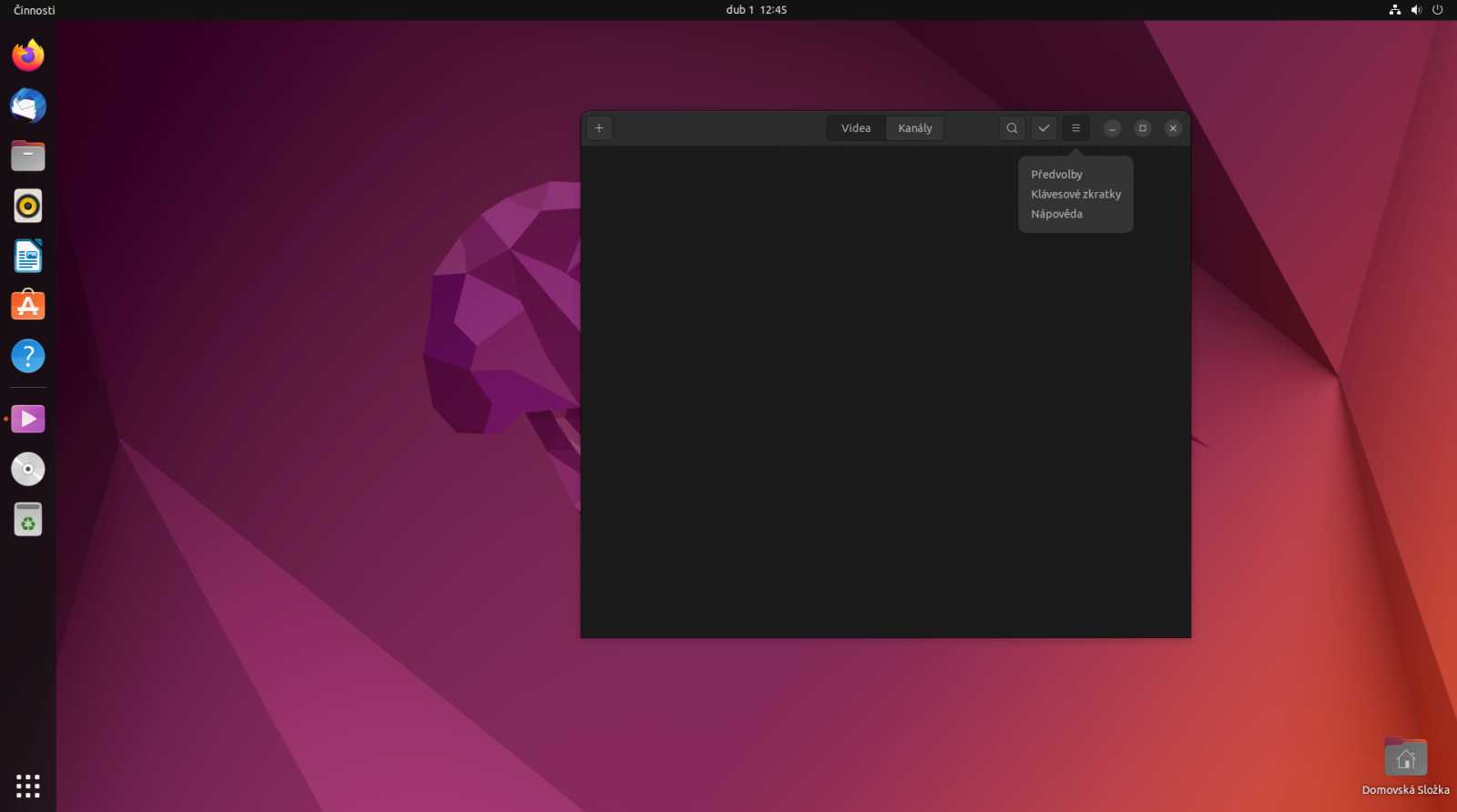Open Předvolby from the menu

(1075, 174)
